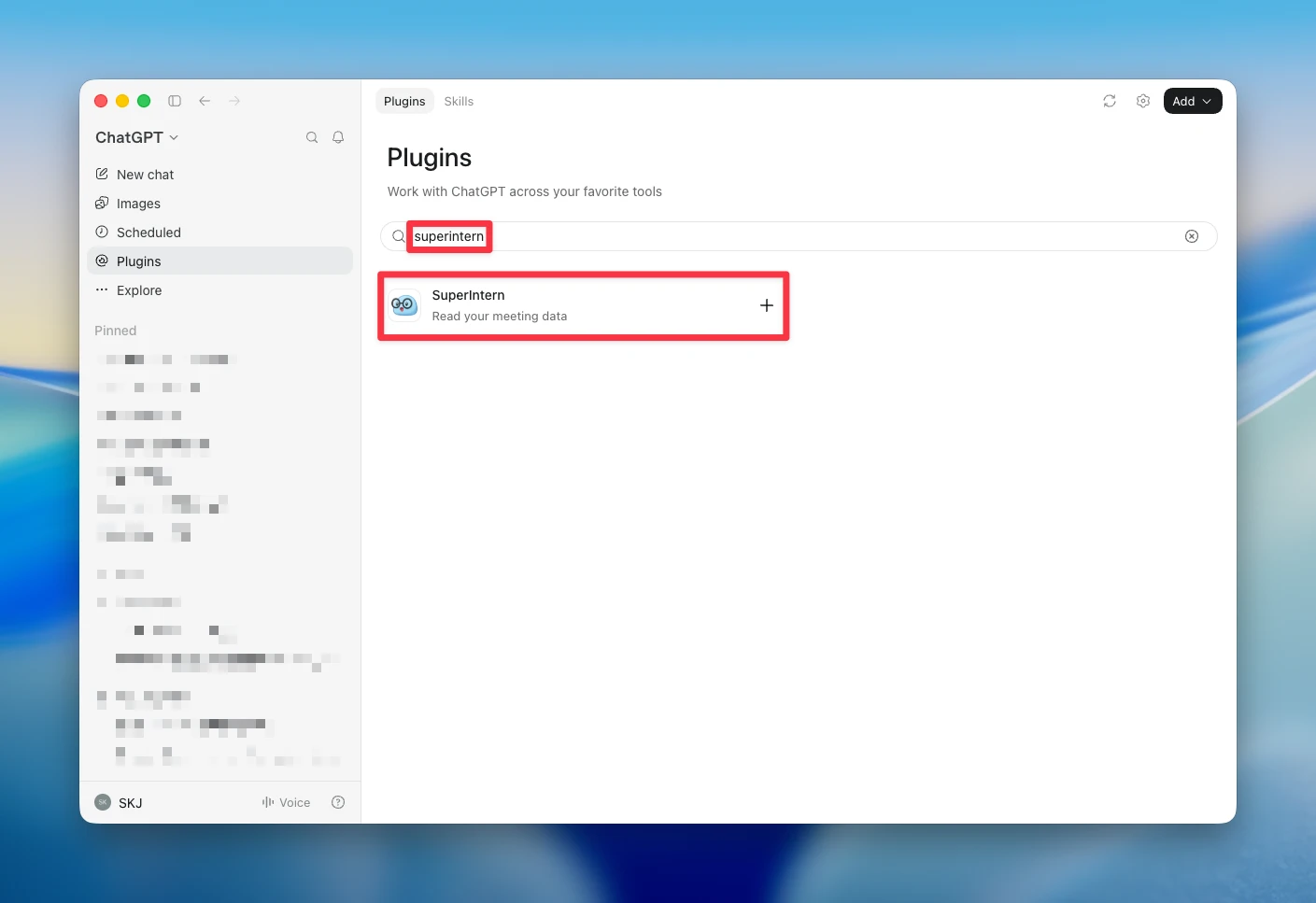Click the Pinned section label
Image resolution: width=1316 pixels, height=903 pixels.
tap(115, 331)
